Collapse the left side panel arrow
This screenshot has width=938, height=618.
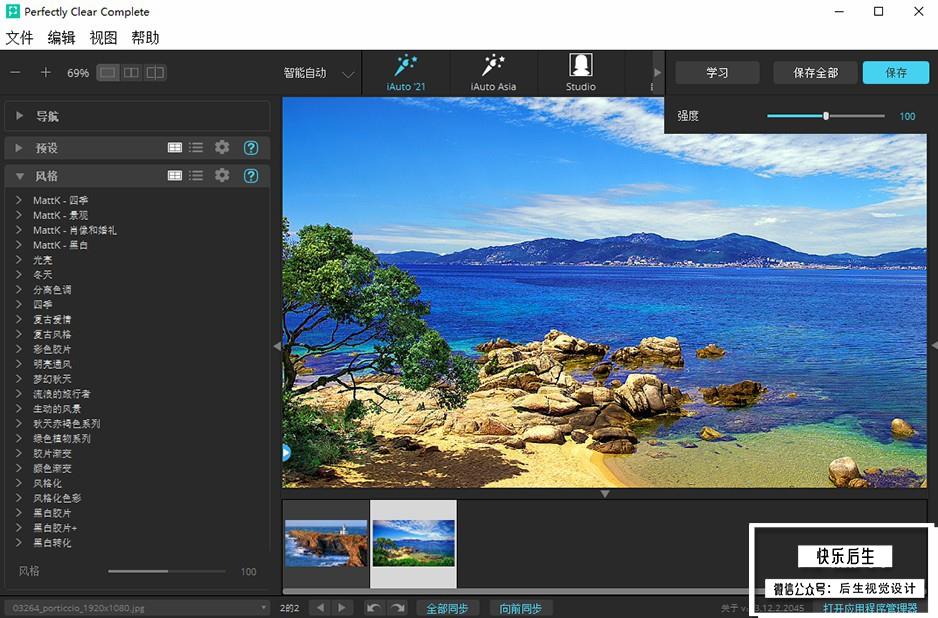pos(277,346)
